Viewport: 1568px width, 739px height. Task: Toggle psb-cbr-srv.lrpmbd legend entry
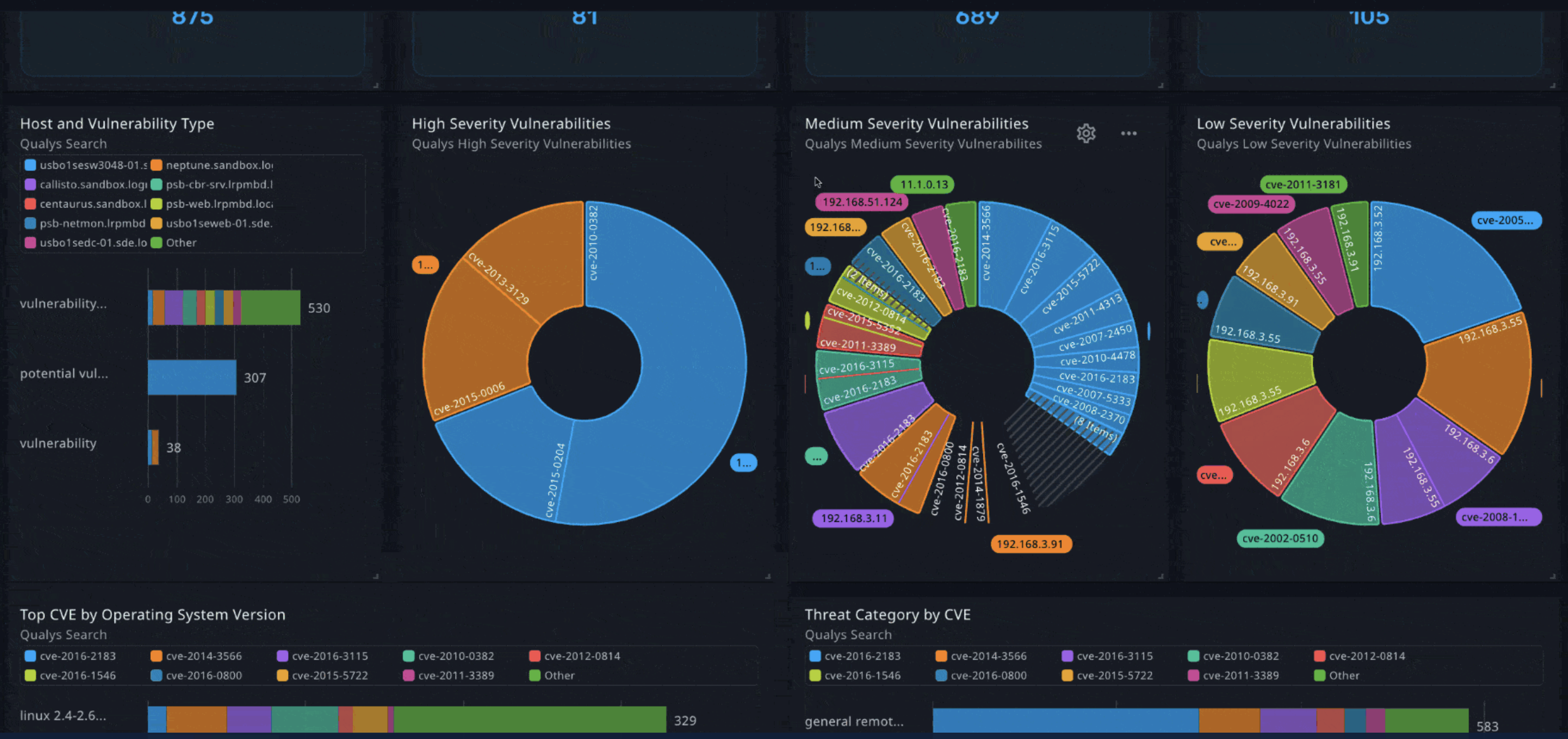212,184
